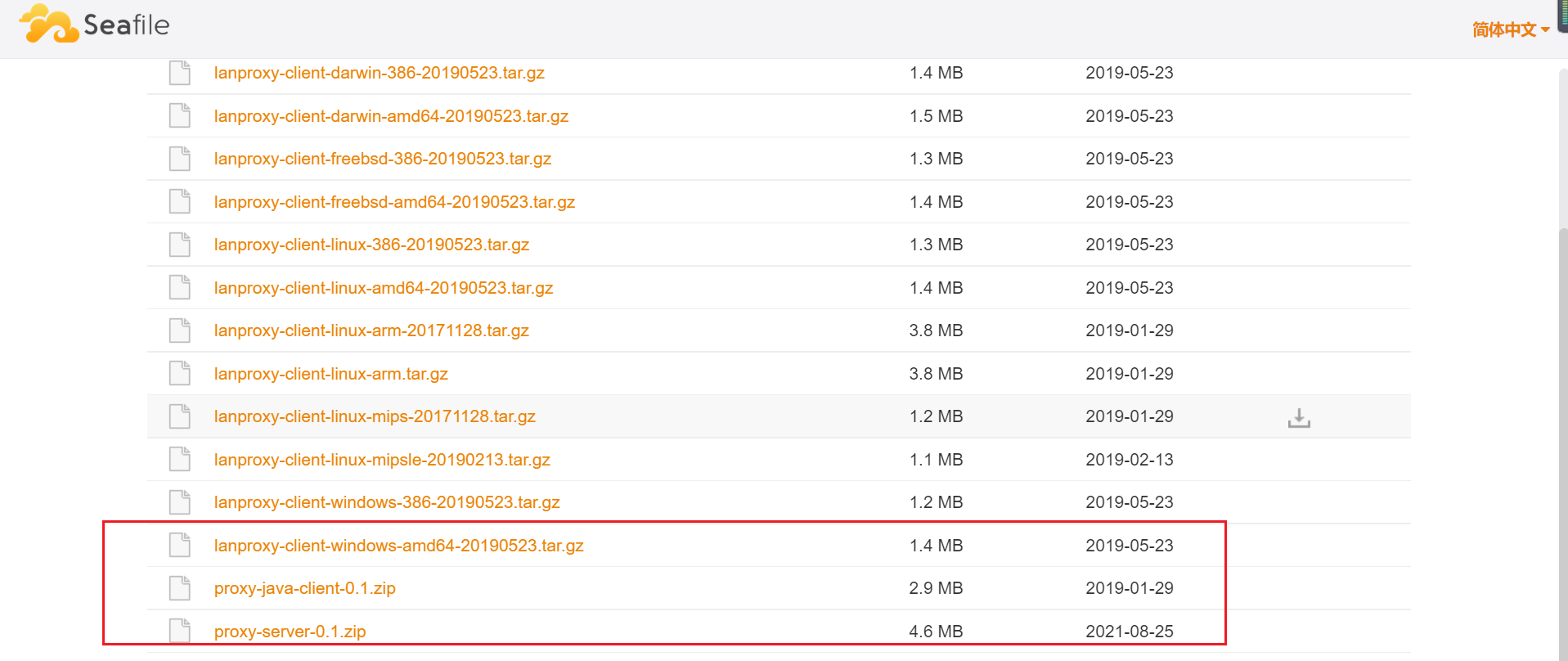
Task: Click lanproxy-client-linux-mipsle-20190213.tar.gz link
Action: 382,460
